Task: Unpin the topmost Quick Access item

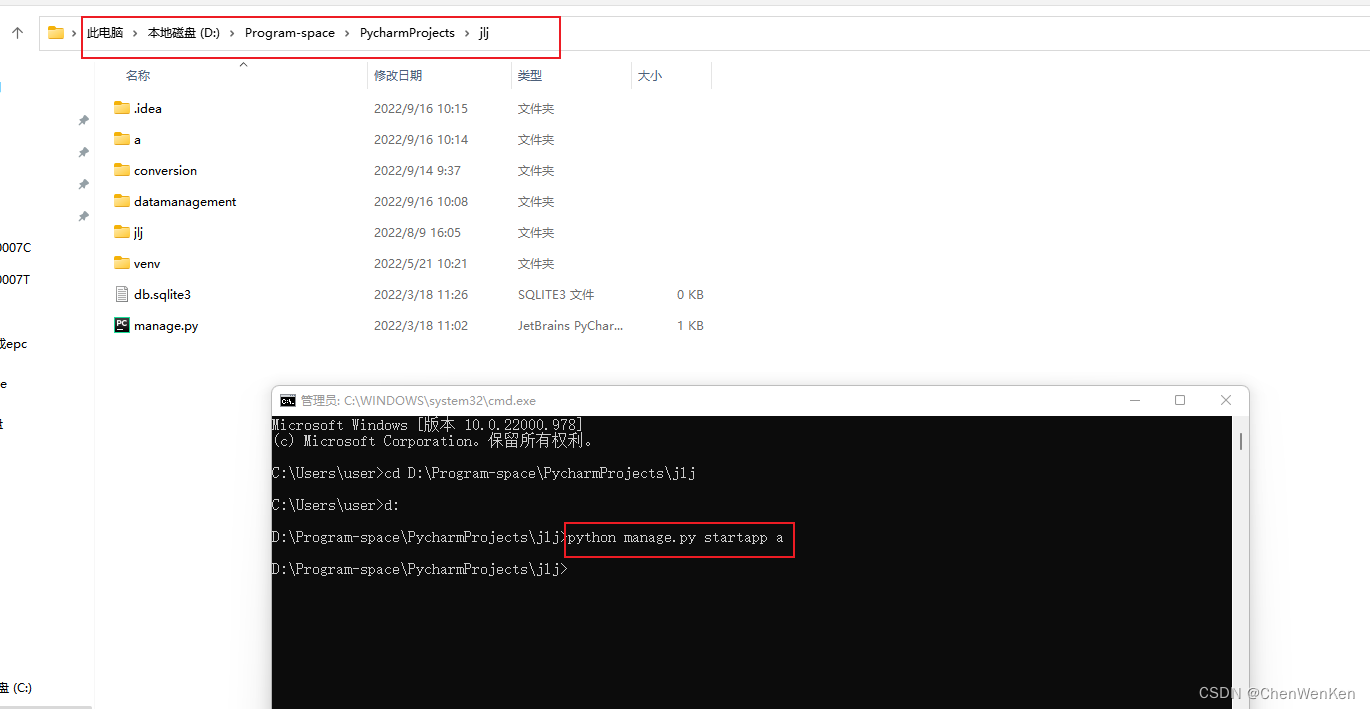Action: pos(83,120)
